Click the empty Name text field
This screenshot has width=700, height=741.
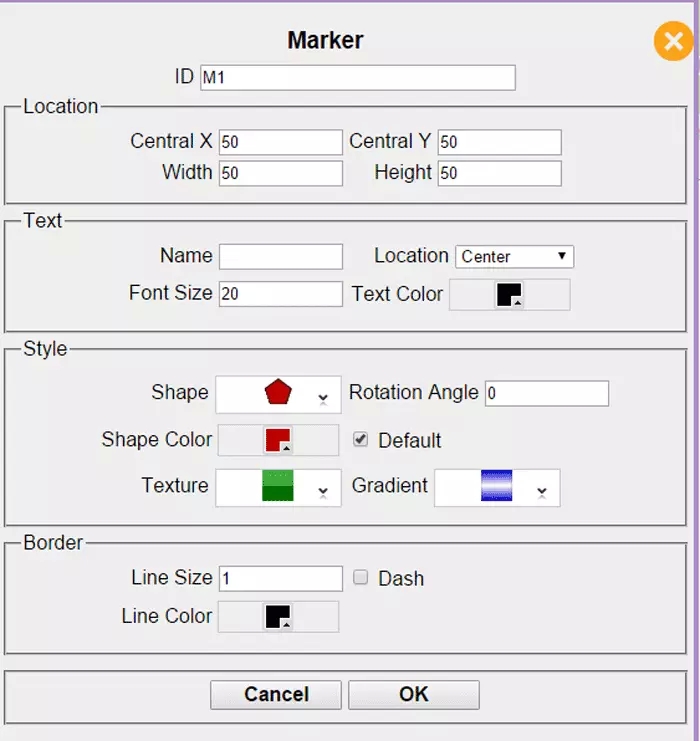(x=281, y=257)
